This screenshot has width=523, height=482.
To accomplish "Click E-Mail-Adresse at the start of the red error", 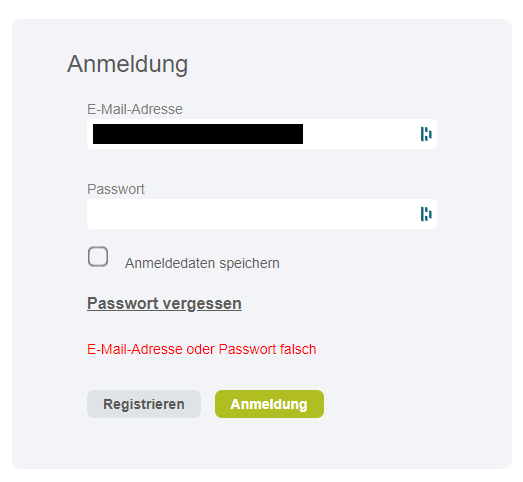I will [135, 349].
